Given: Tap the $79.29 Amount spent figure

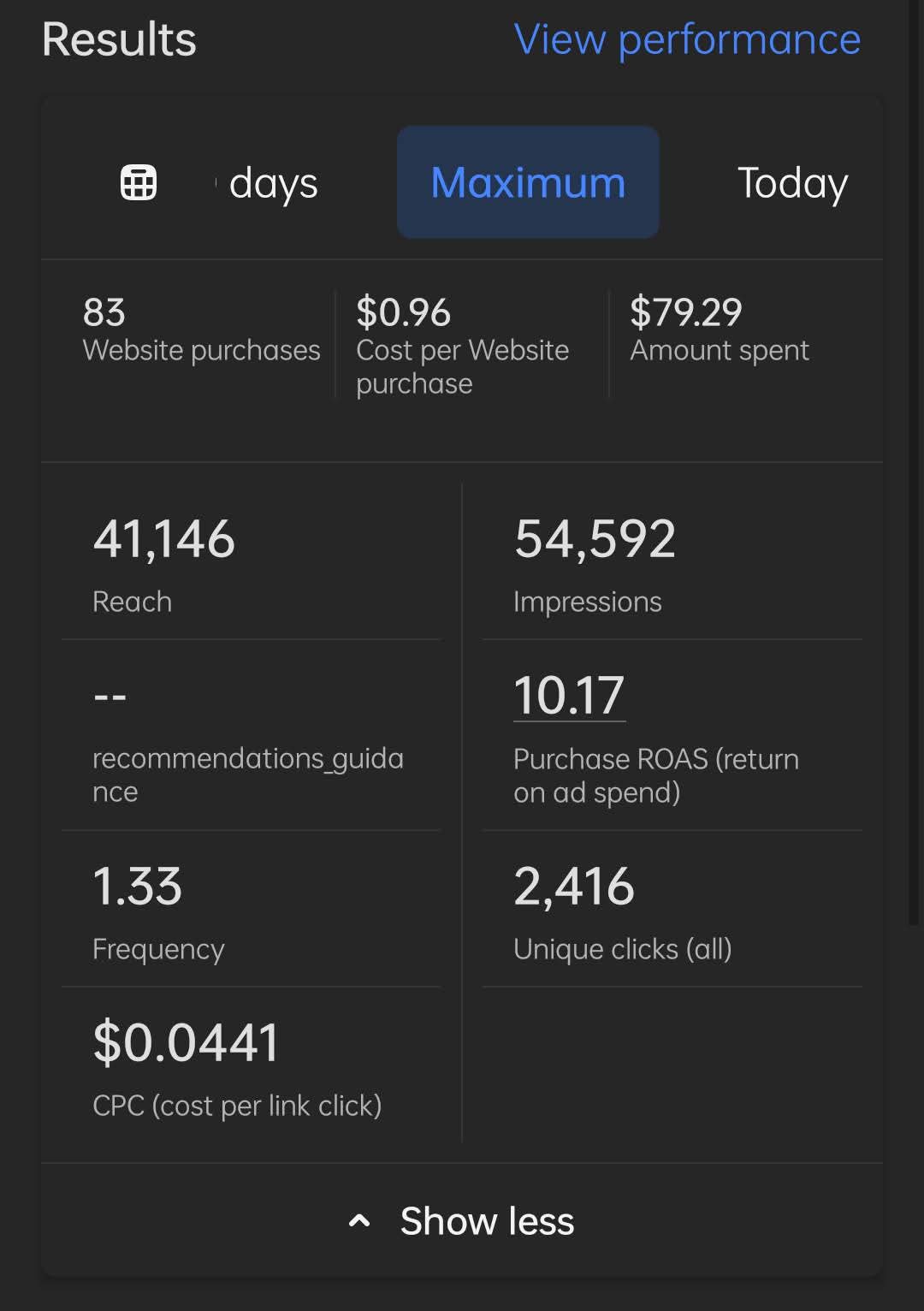Looking at the screenshot, I should point(720,330).
